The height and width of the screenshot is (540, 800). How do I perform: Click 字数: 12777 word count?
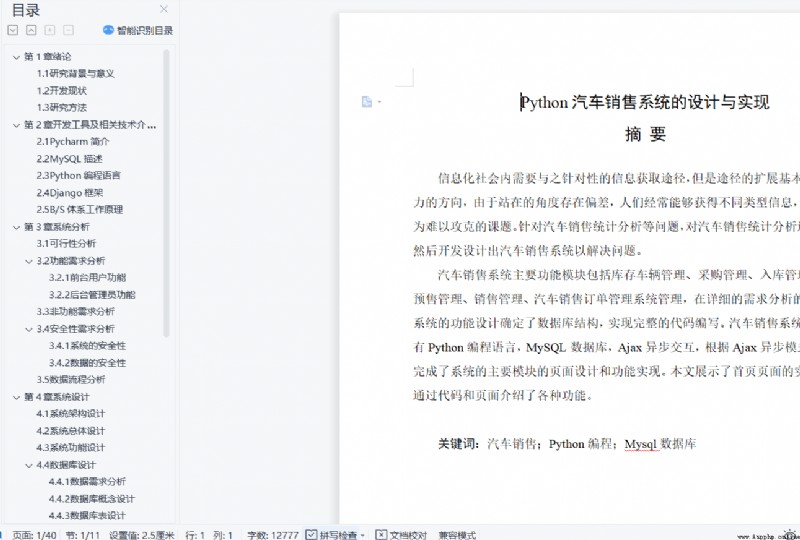click(x=273, y=535)
